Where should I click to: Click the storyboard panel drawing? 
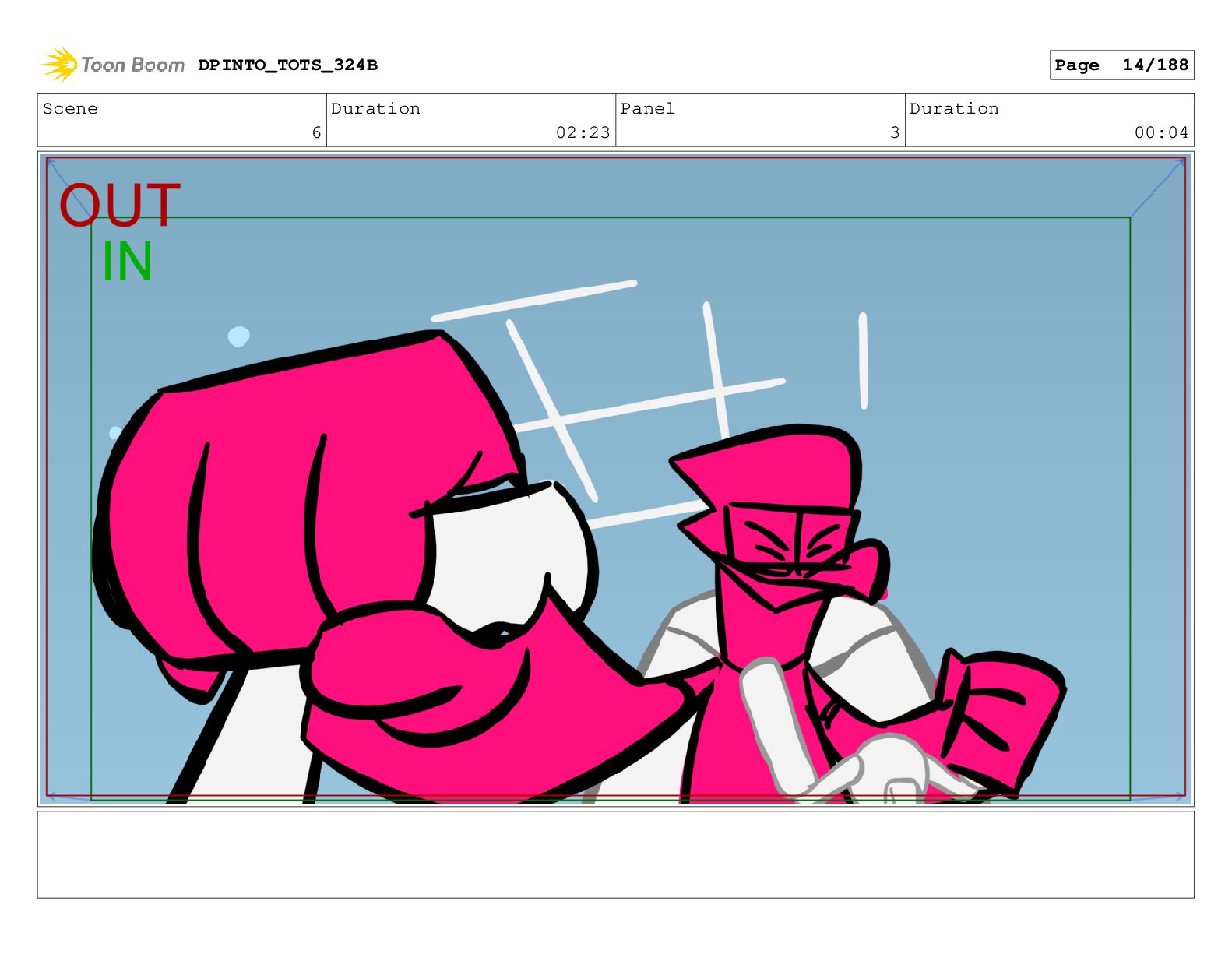(x=615, y=479)
